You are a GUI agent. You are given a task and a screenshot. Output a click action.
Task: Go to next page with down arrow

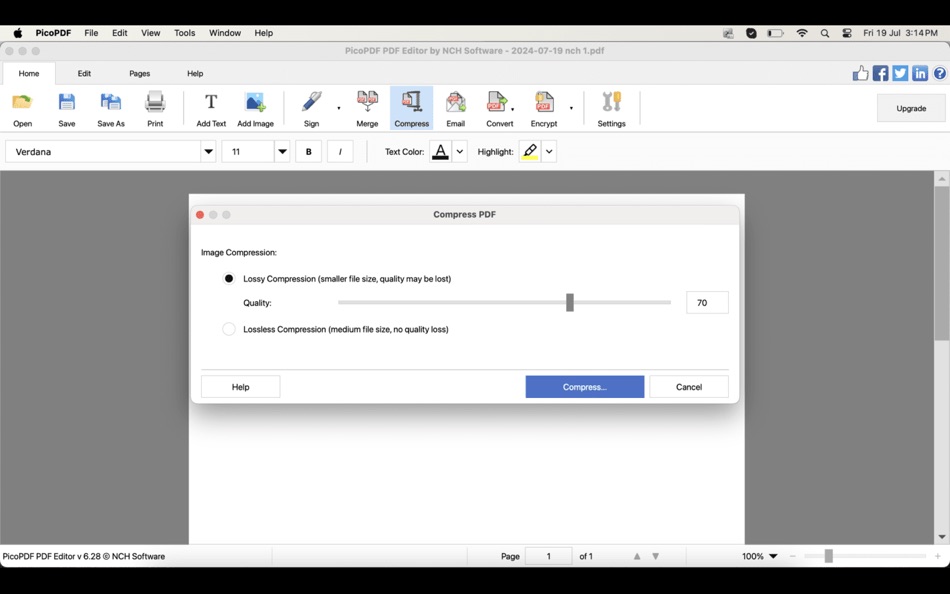(656, 556)
